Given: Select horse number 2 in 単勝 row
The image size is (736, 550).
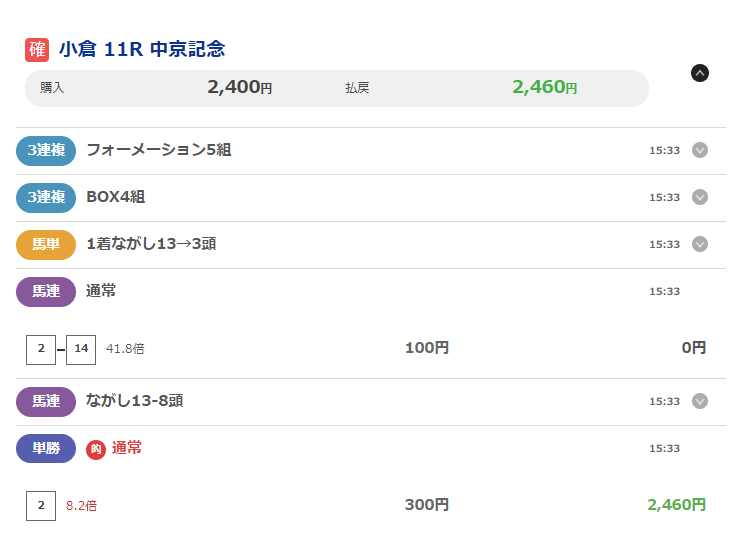Looking at the screenshot, I should click(41, 505).
